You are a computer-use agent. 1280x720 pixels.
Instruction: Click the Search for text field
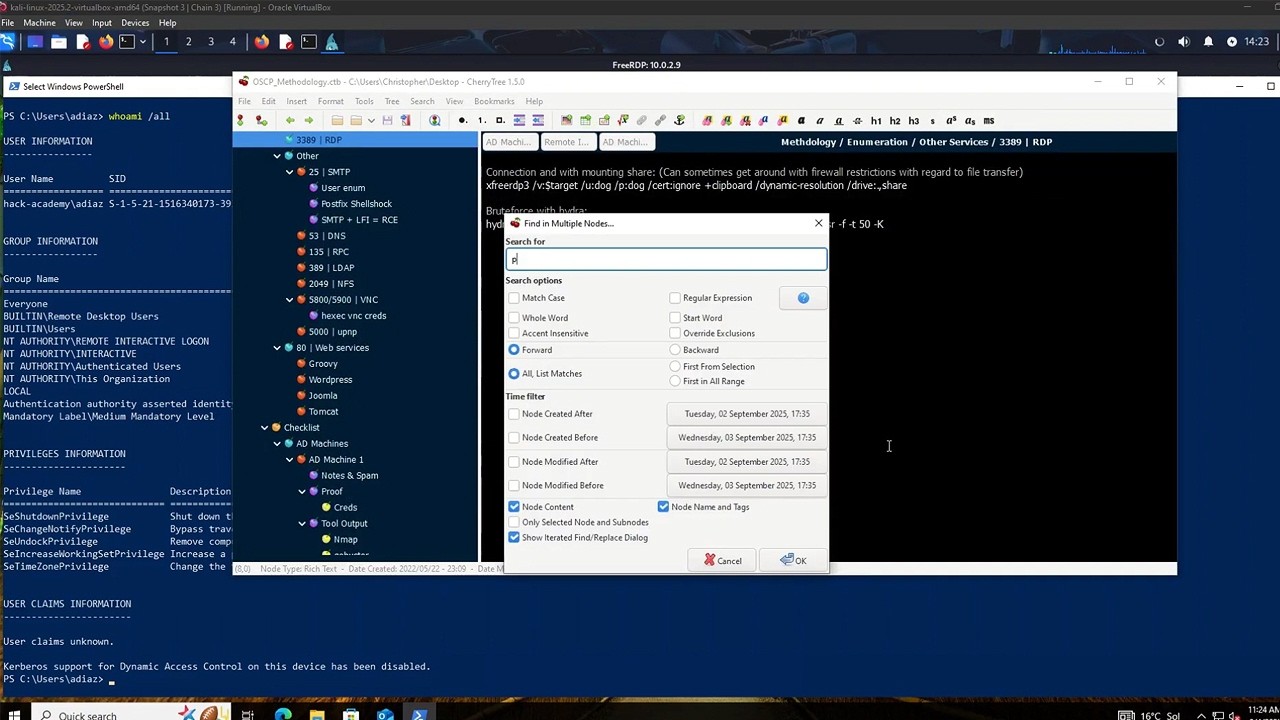[666, 260]
